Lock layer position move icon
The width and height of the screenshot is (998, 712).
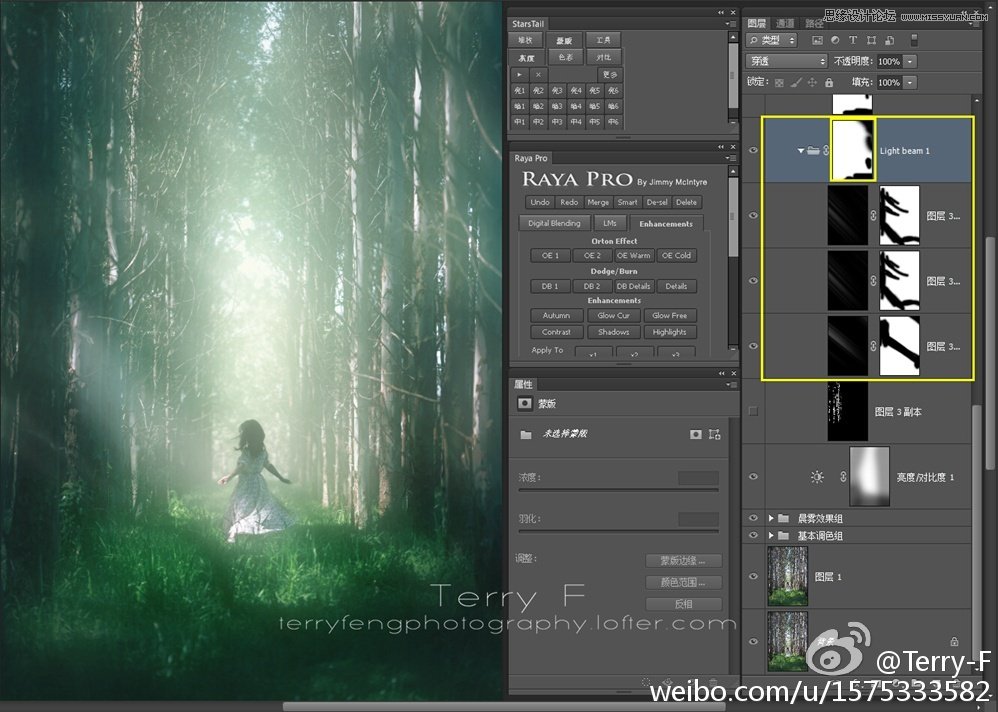click(812, 82)
